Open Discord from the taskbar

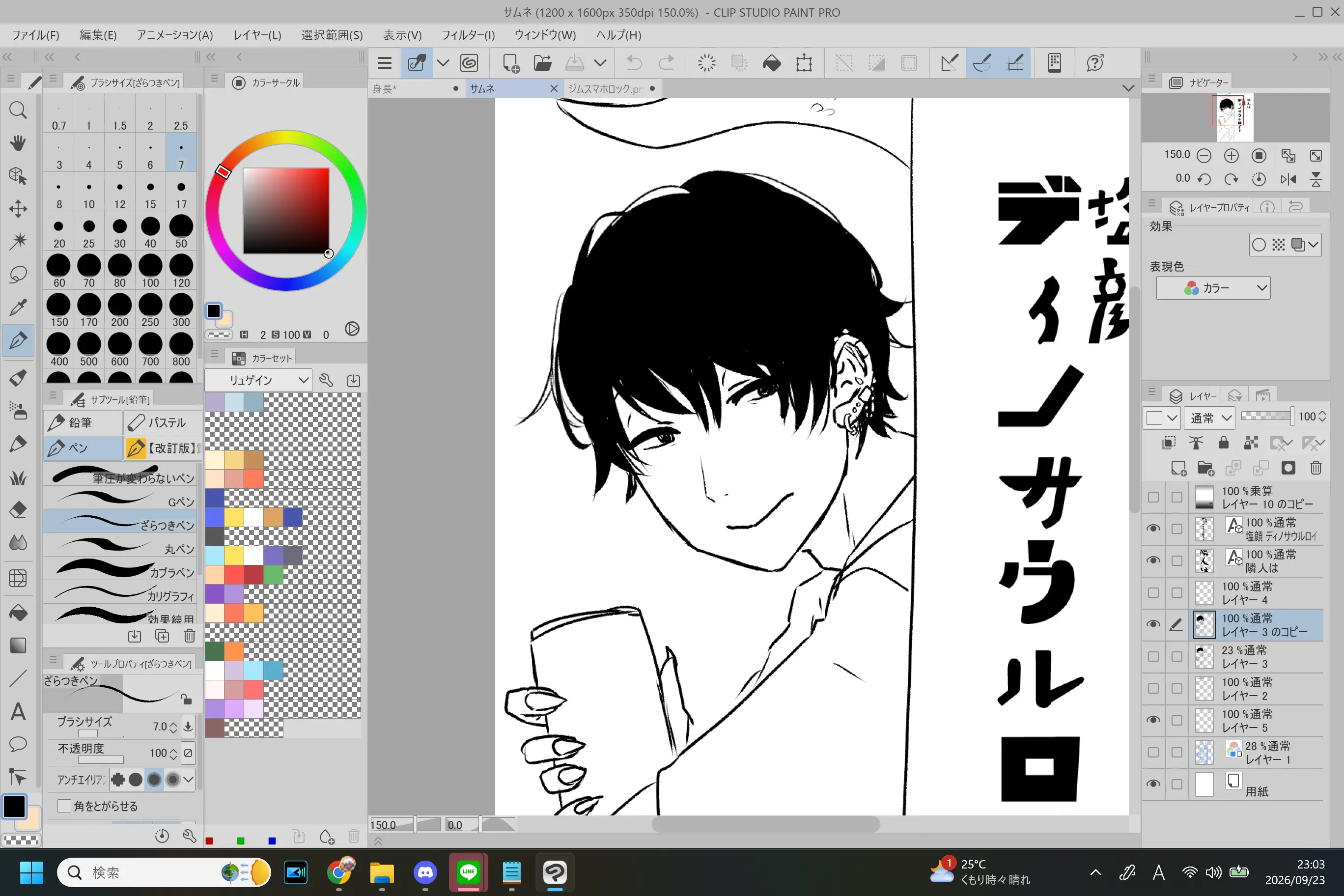425,872
